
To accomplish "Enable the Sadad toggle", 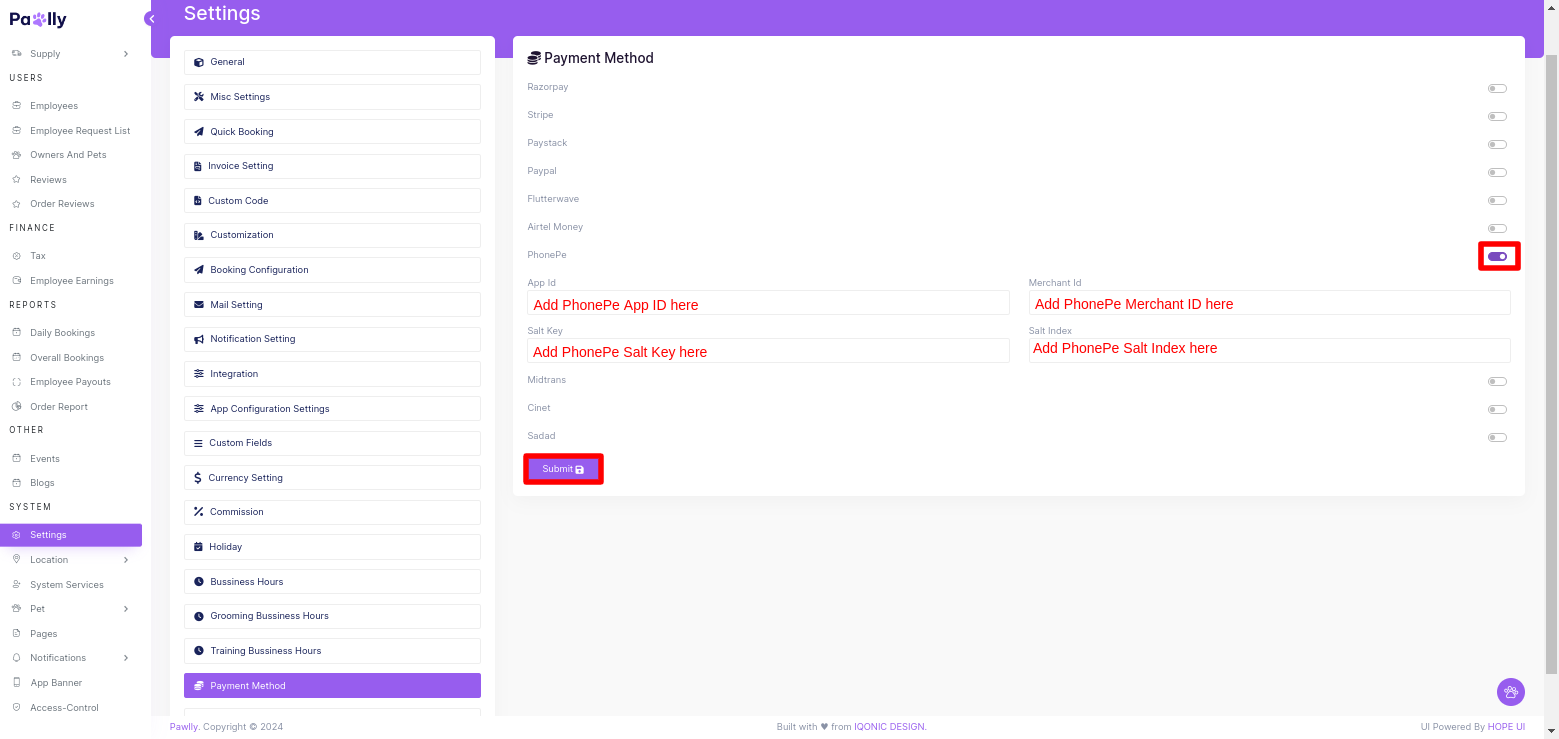I will [1497, 438].
